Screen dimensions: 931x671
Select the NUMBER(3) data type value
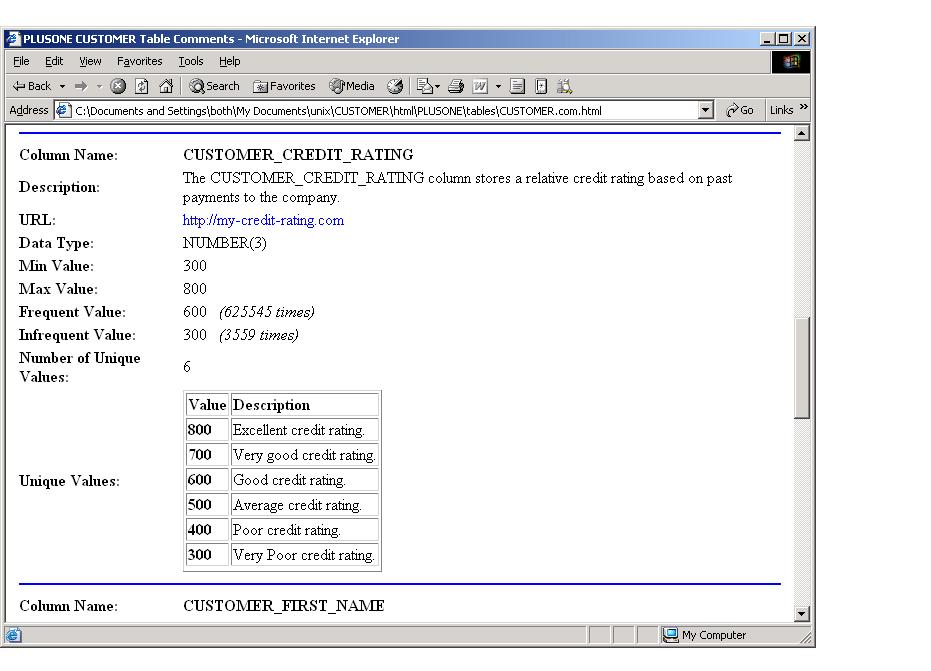coord(224,243)
